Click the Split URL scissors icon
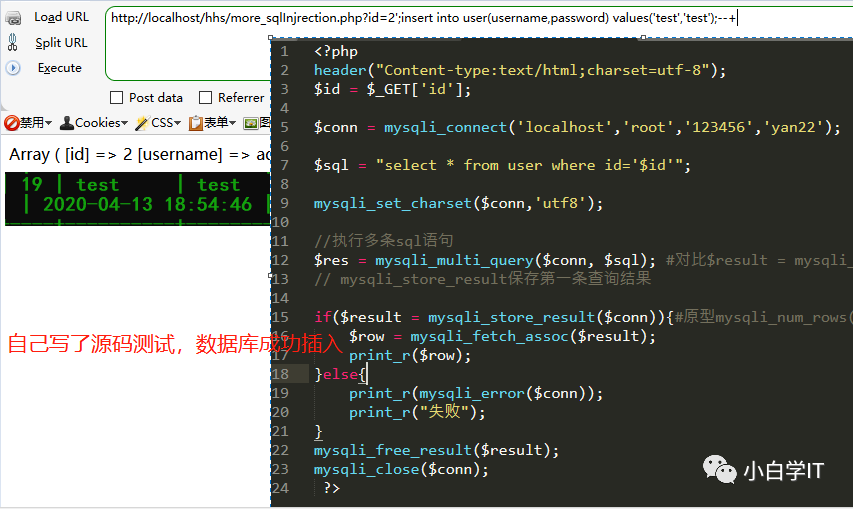Viewport: 853px width, 509px height. click(13, 42)
